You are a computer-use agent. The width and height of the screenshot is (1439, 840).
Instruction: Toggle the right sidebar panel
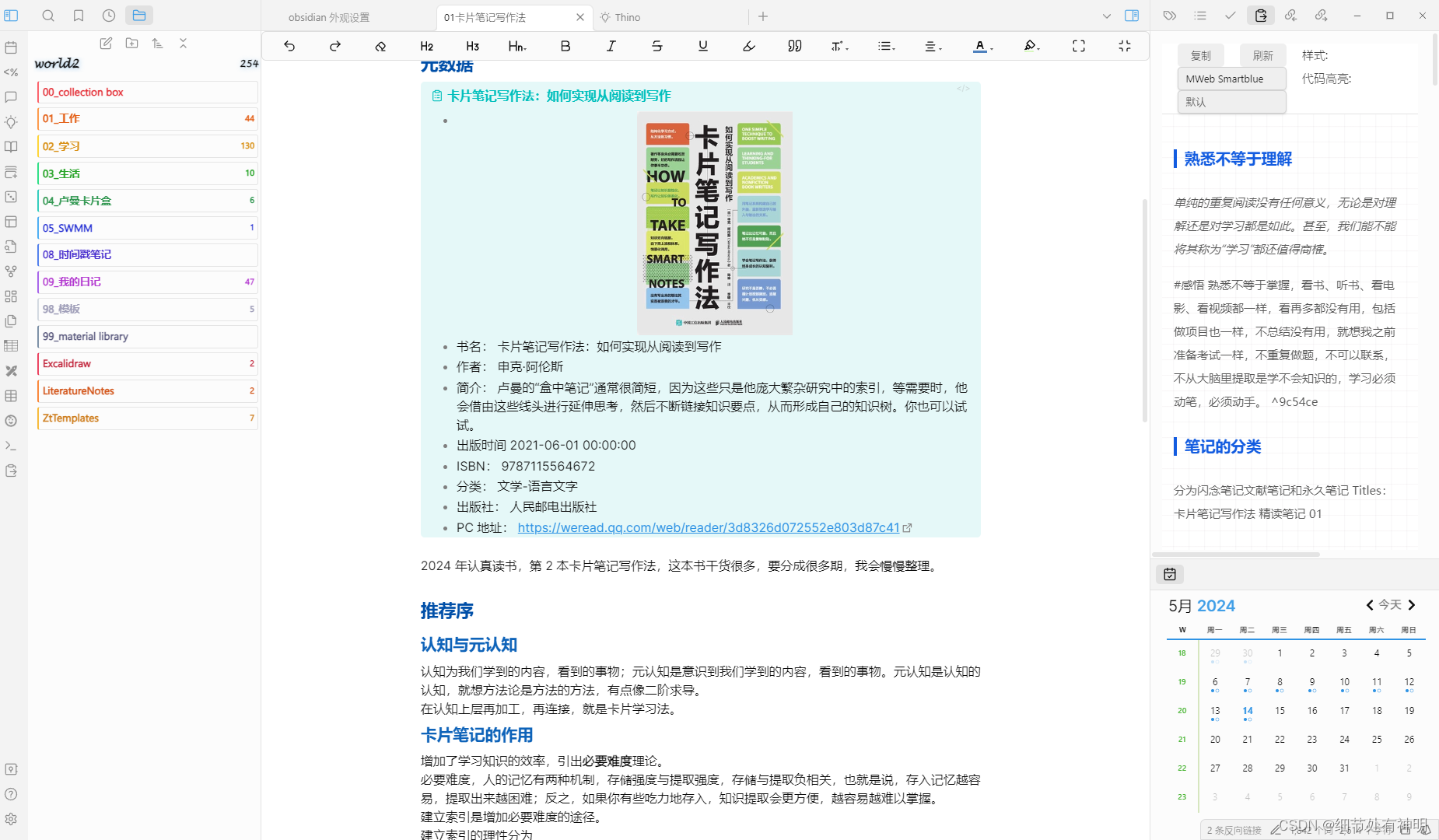tap(1132, 16)
